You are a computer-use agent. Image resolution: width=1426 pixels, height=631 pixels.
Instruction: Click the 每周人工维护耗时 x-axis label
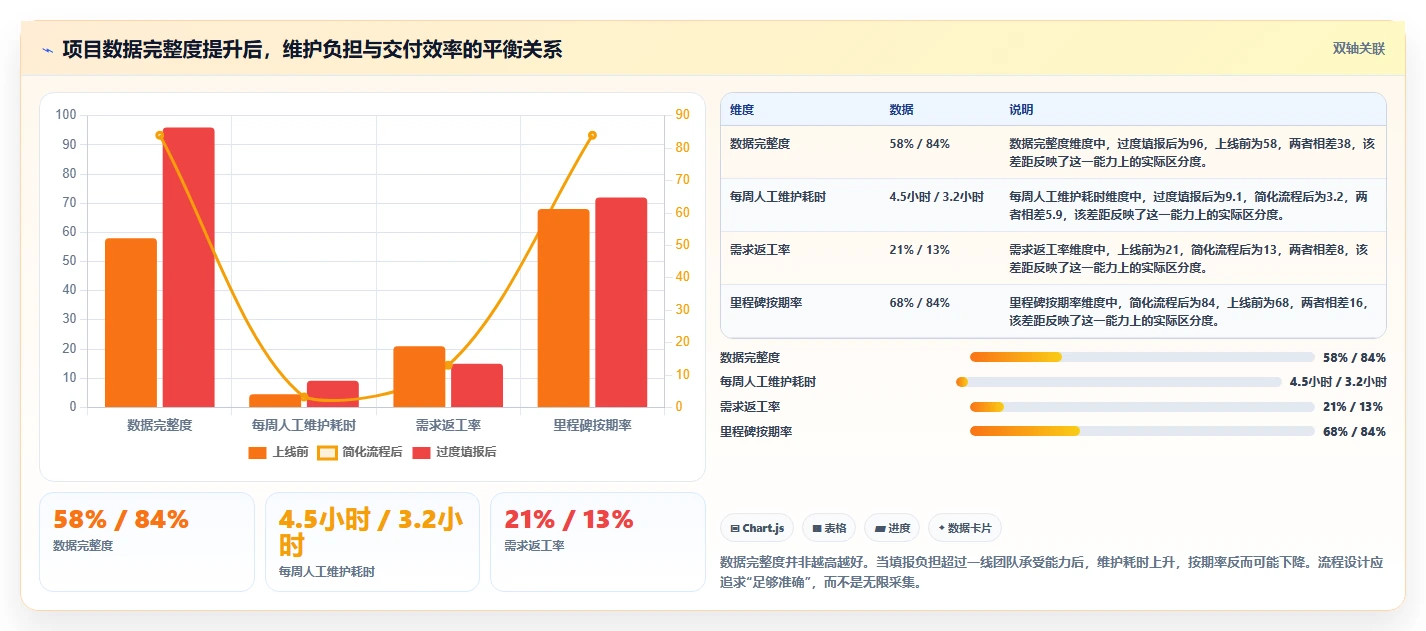click(x=304, y=425)
